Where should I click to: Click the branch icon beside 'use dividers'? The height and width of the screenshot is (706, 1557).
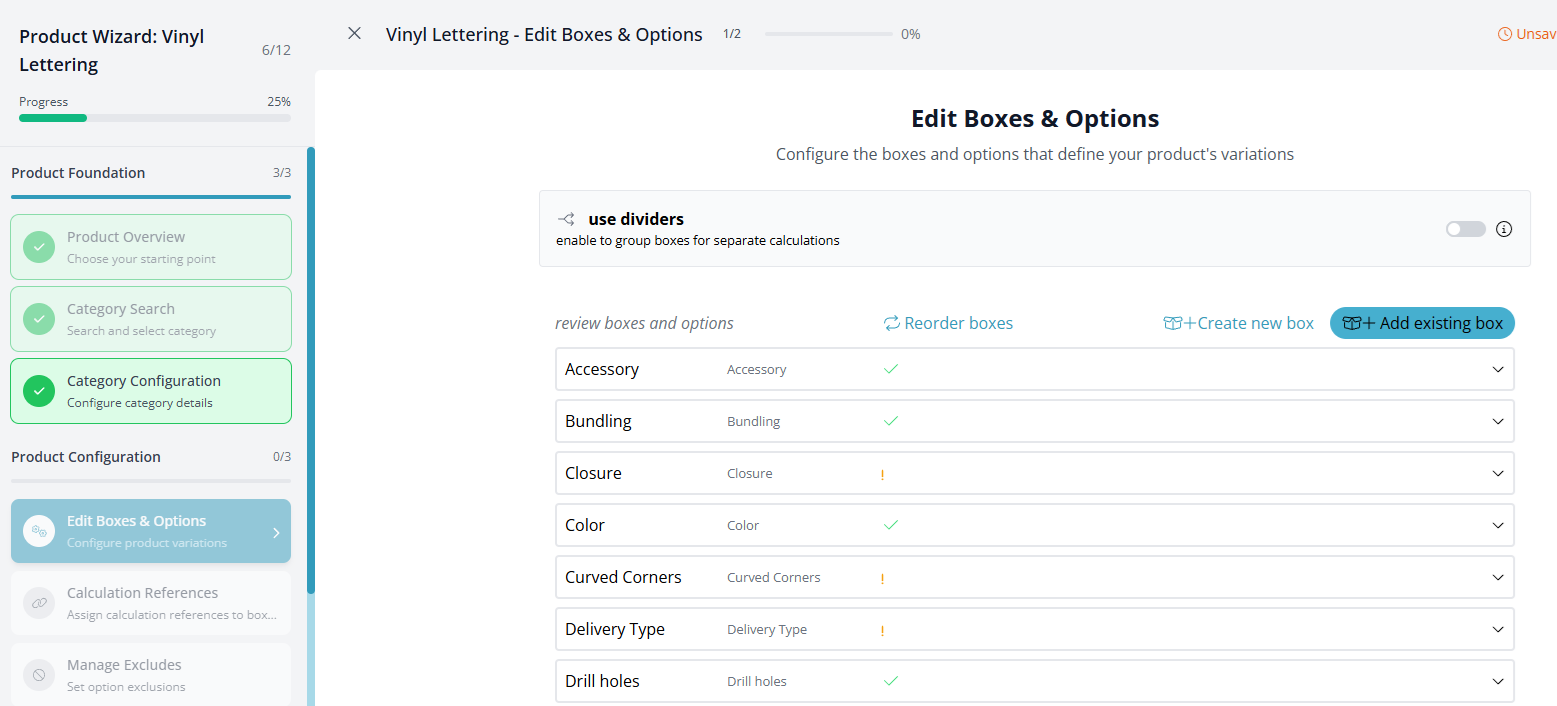pyautogui.click(x=566, y=218)
